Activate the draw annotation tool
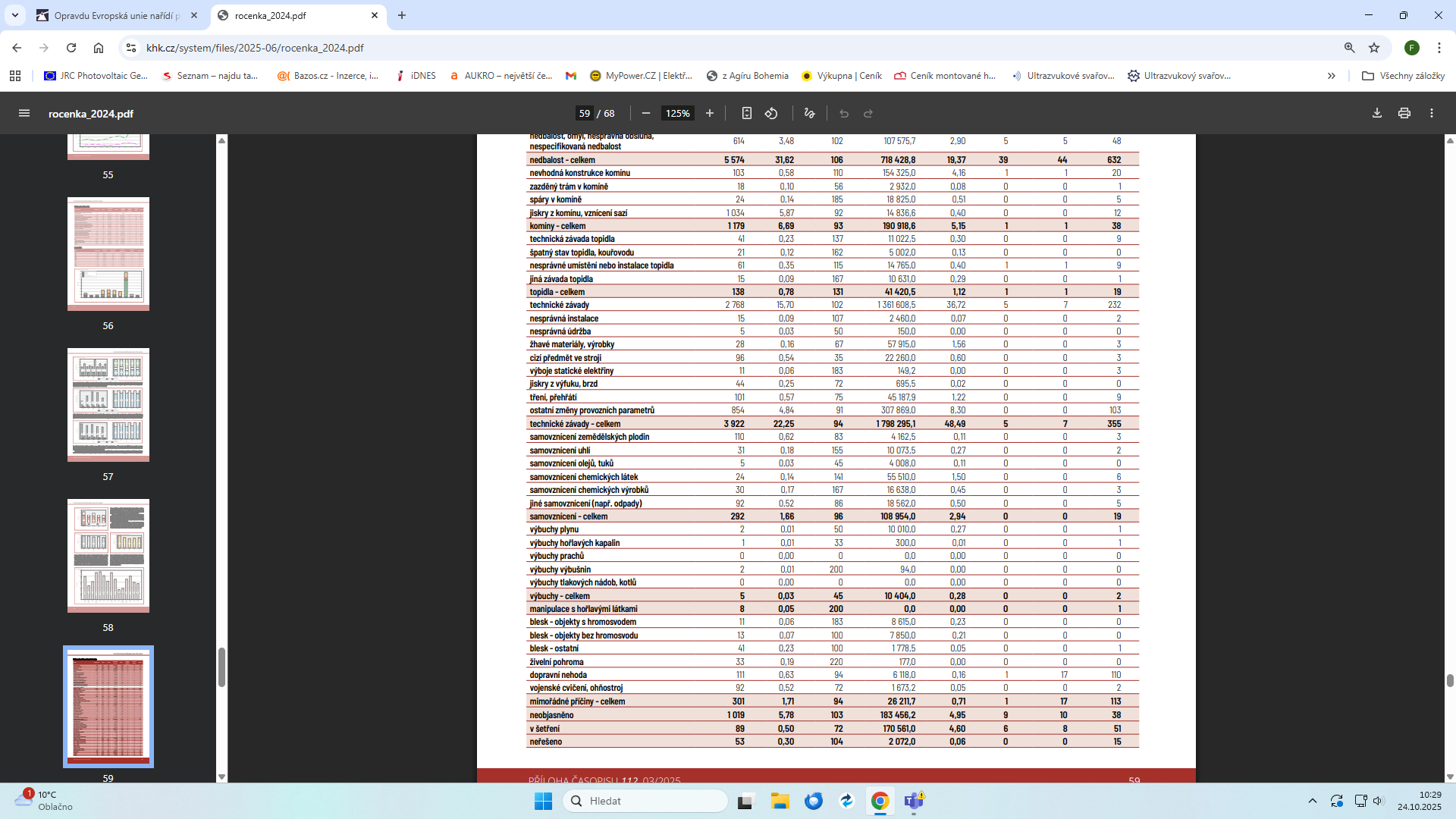The height and width of the screenshot is (819, 1456). [x=810, y=114]
